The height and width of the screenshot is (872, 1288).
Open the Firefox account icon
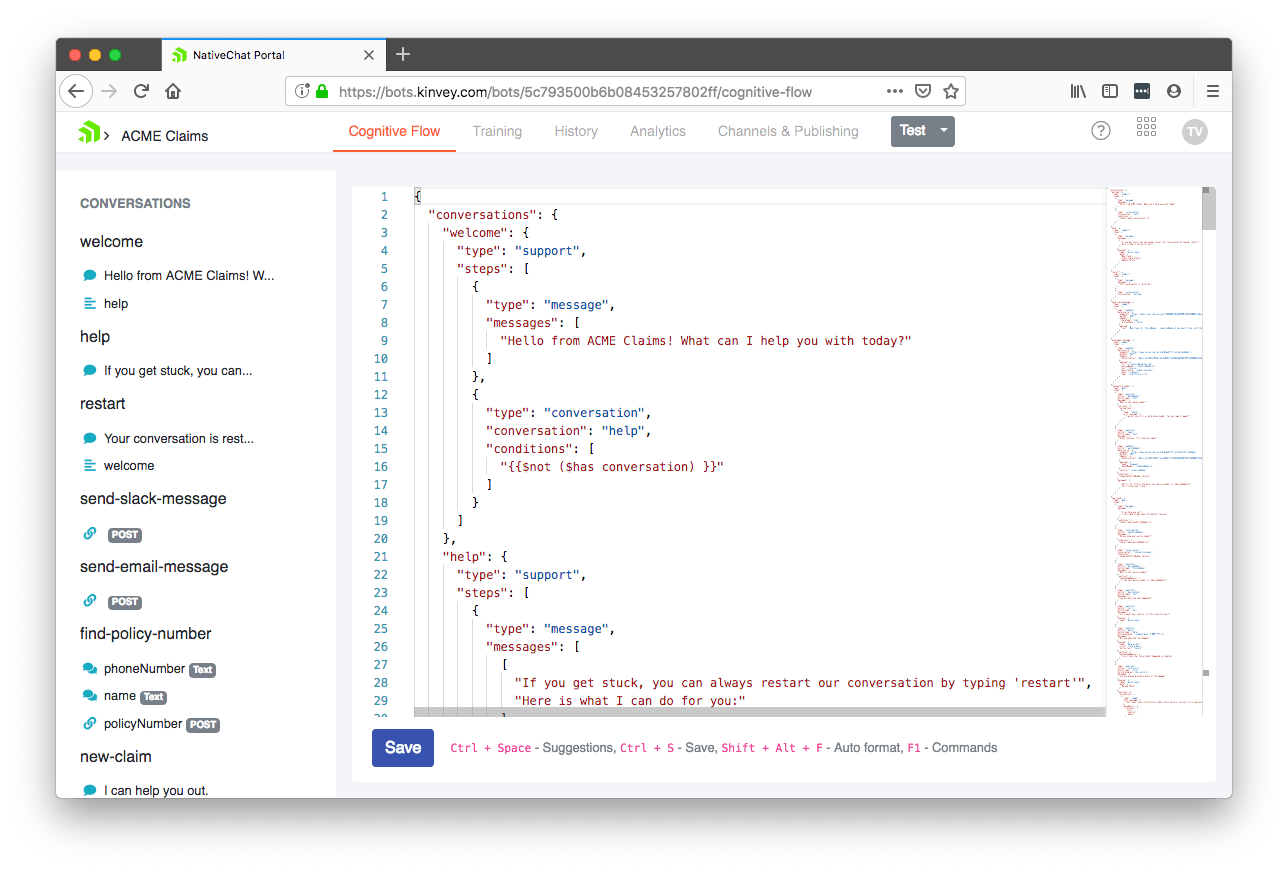[1174, 91]
